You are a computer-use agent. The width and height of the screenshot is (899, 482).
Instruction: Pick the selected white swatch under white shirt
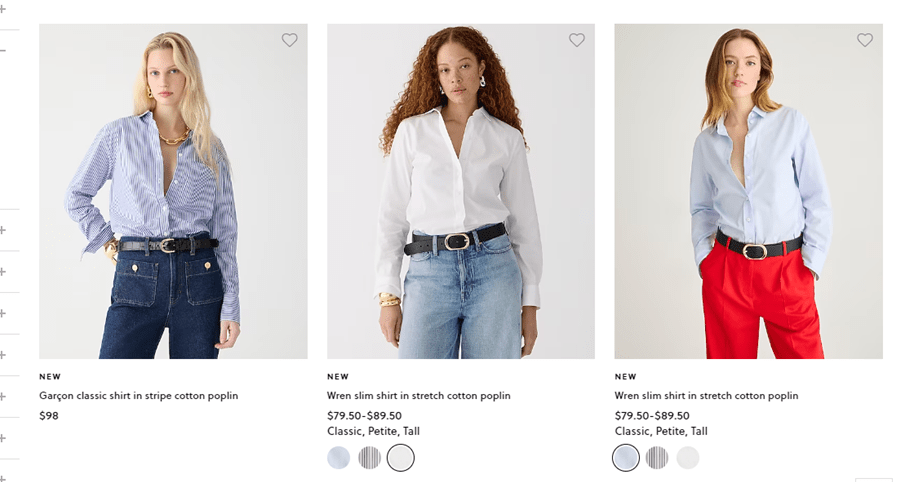400,458
